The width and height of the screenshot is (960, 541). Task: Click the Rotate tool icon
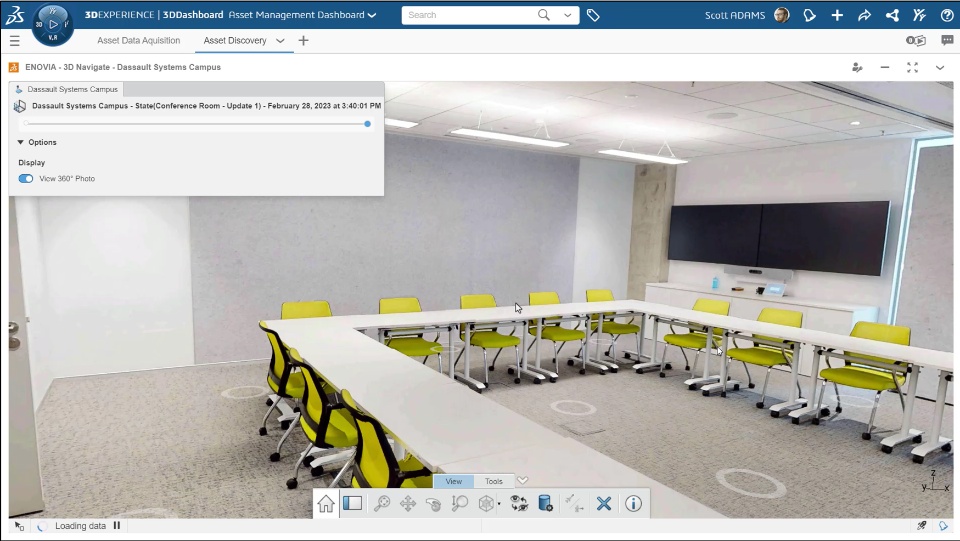tap(433, 504)
